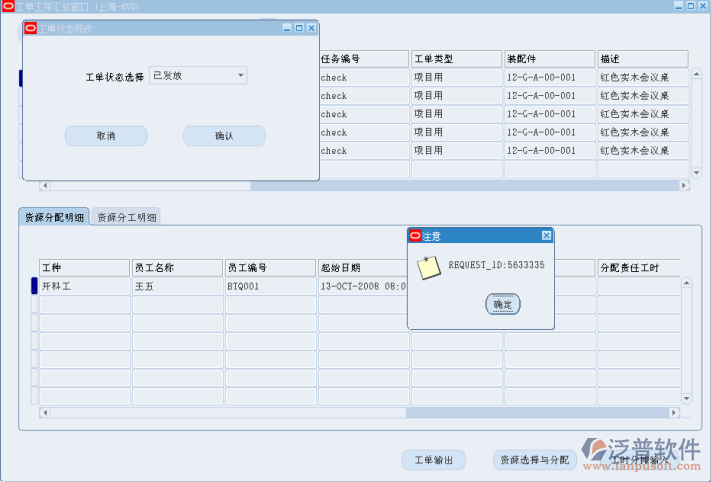Click the 资源选择与分配 button
Screen dimensions: 711x482
[534, 460]
